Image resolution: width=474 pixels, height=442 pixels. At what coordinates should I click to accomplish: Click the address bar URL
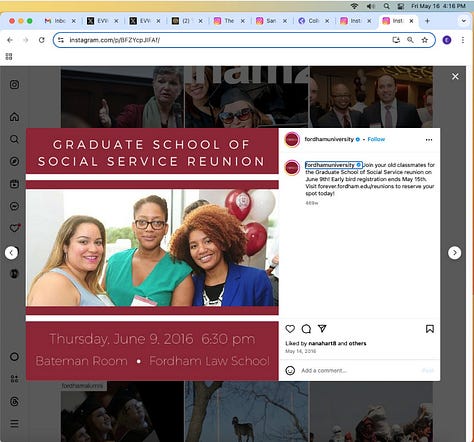click(115, 40)
